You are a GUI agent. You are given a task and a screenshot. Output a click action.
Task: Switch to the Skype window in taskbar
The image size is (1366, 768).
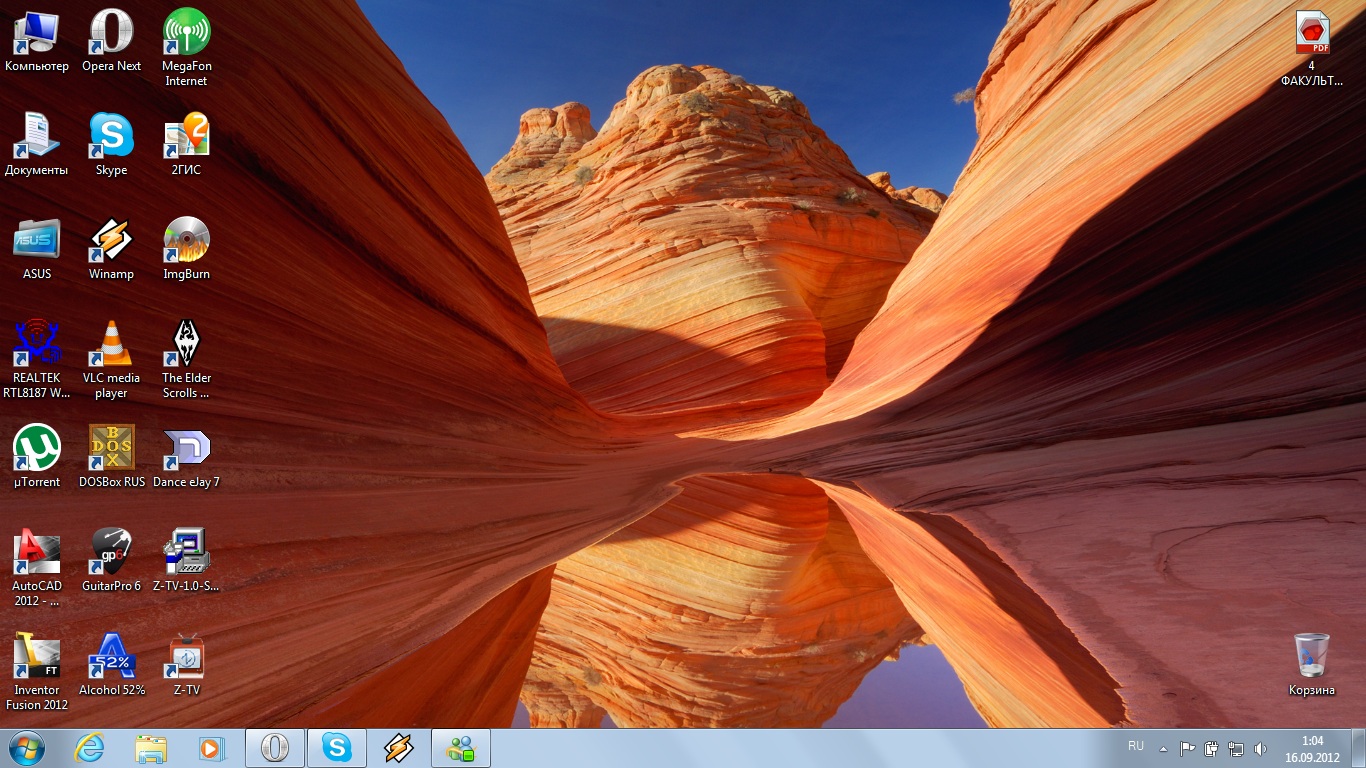click(x=337, y=748)
